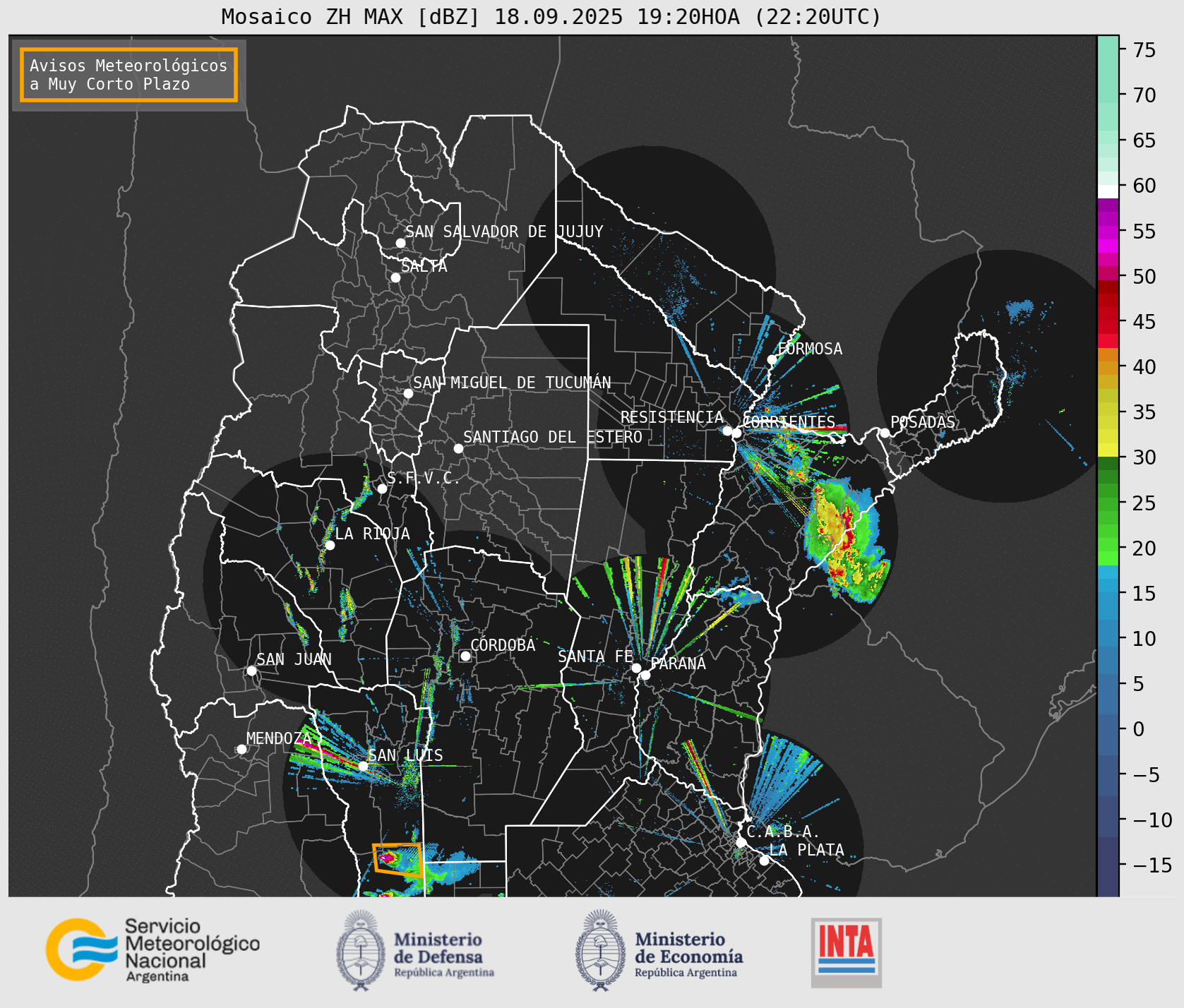Click the yellow 30 dBZ colorbar band
Image resolution: width=1184 pixels, height=1008 pixels.
(x=1108, y=450)
